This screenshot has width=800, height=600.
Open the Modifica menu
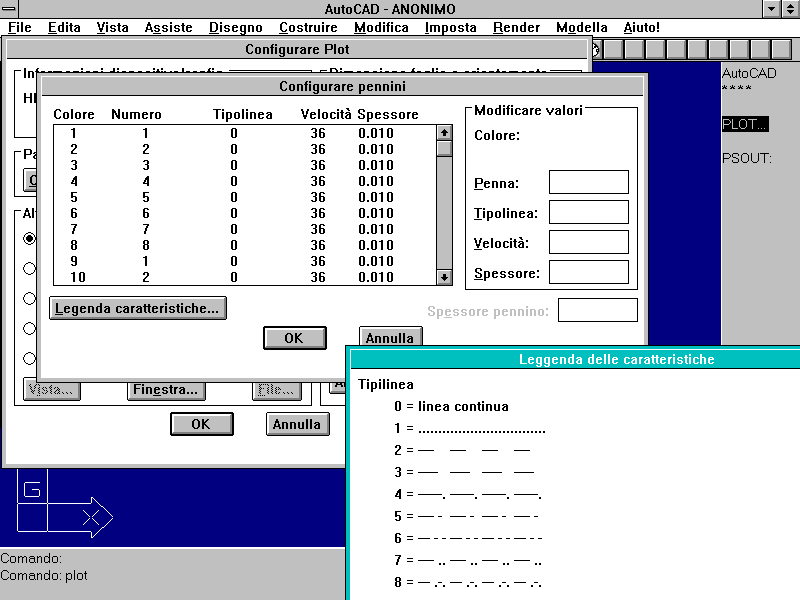381,28
